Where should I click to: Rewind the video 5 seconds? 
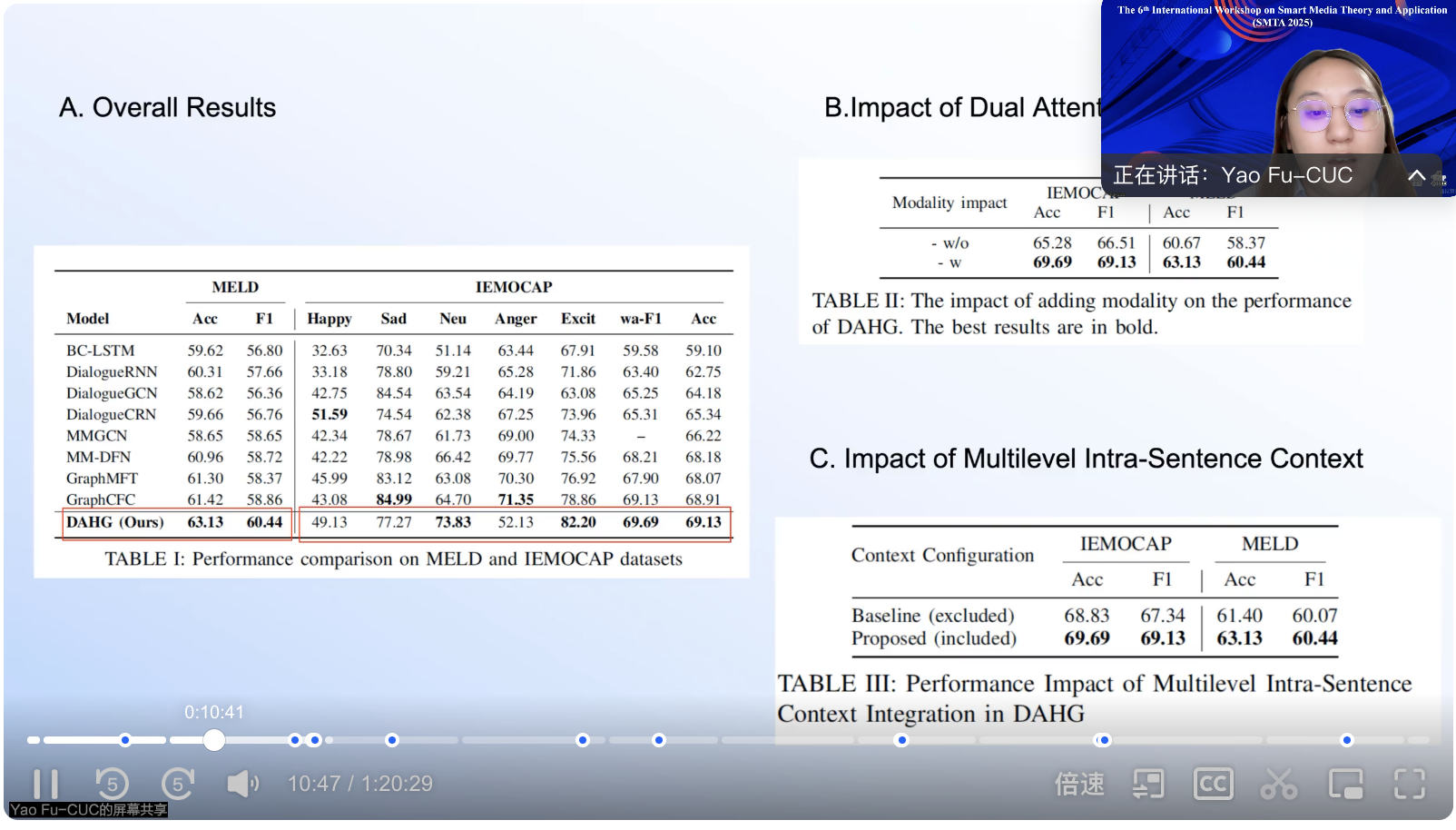click(113, 784)
